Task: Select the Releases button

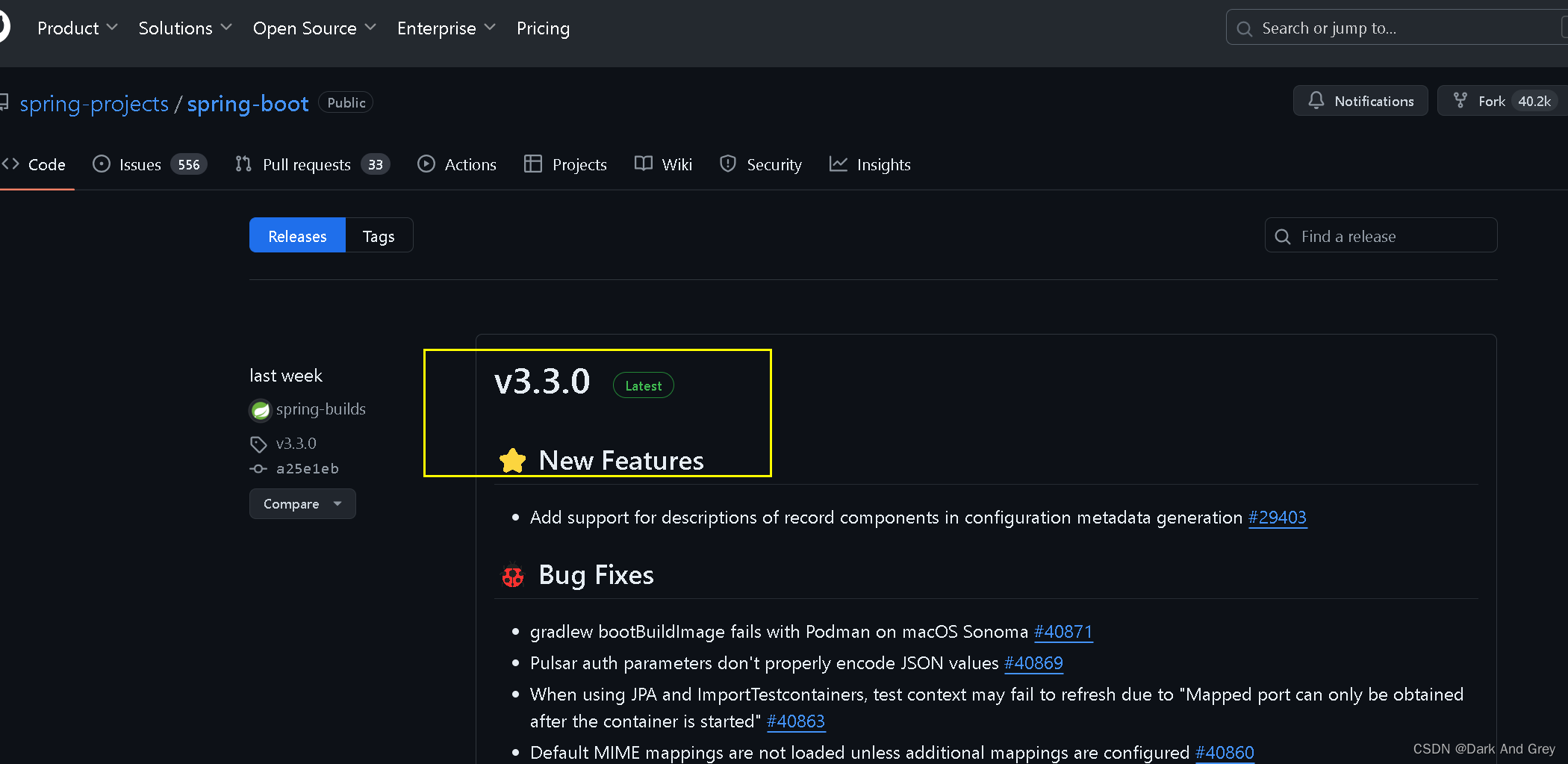Action: (x=297, y=235)
